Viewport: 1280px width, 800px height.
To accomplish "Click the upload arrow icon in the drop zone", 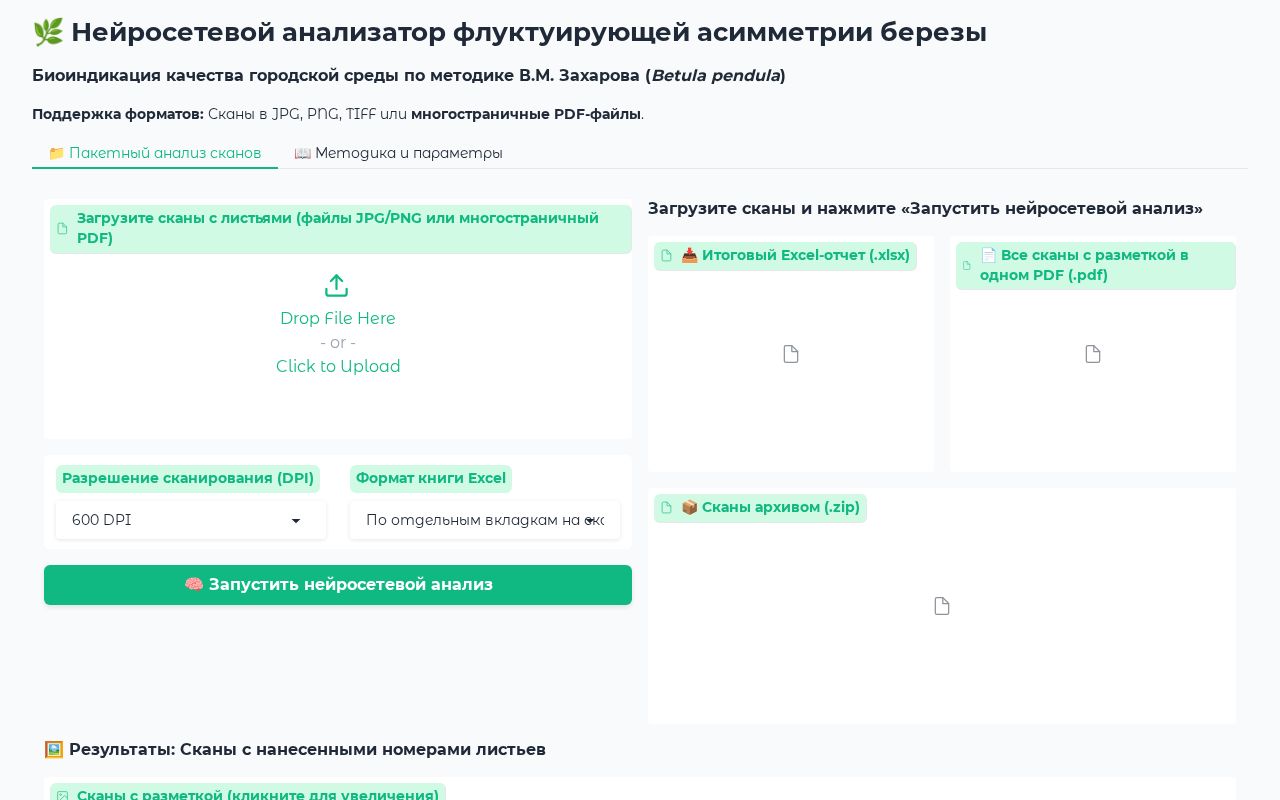I will coord(337,286).
